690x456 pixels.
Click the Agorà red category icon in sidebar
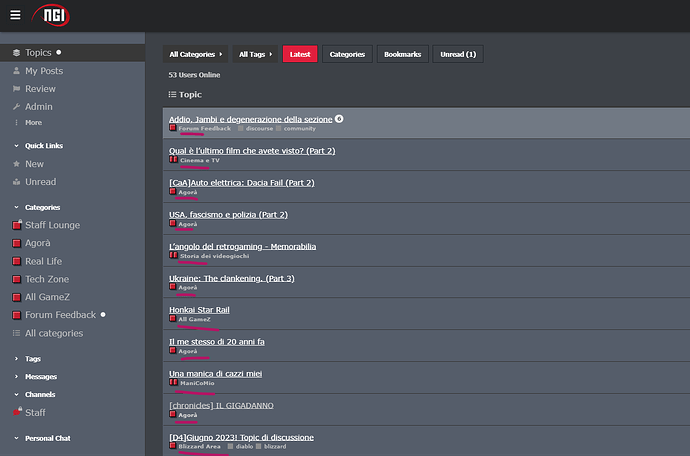coord(17,243)
